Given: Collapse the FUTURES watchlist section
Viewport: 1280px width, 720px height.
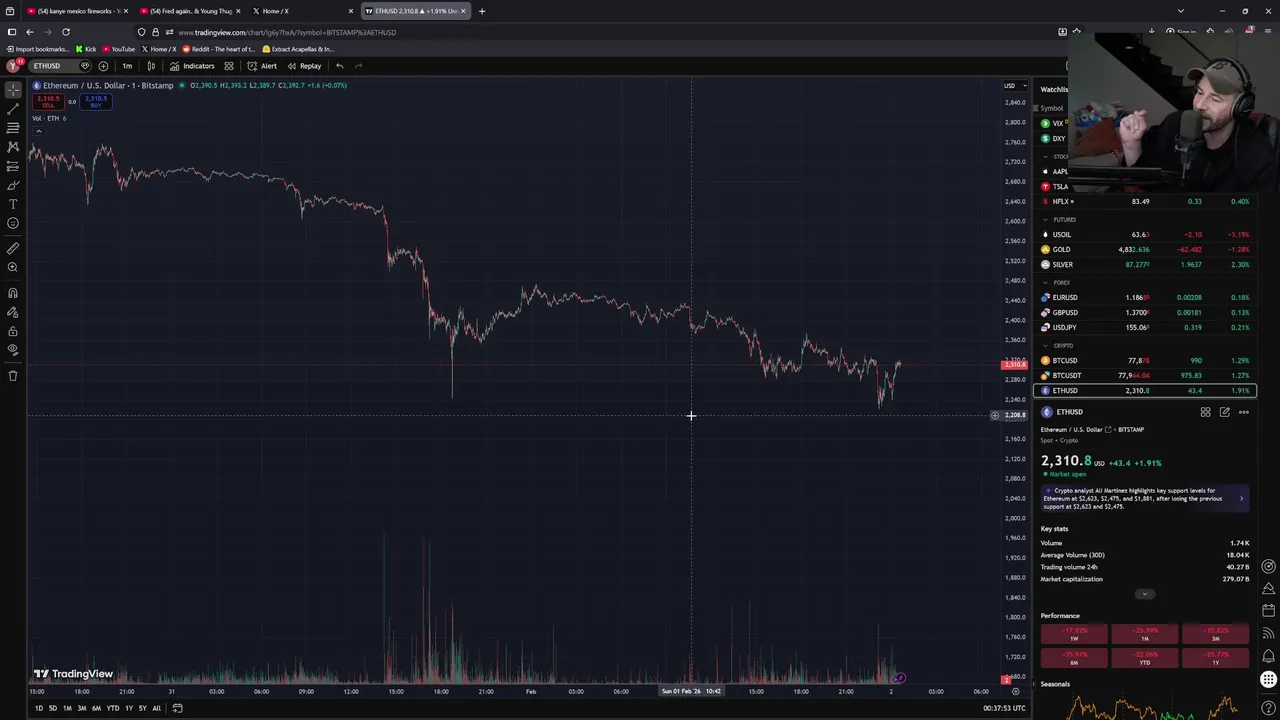Looking at the screenshot, I should [1046, 219].
